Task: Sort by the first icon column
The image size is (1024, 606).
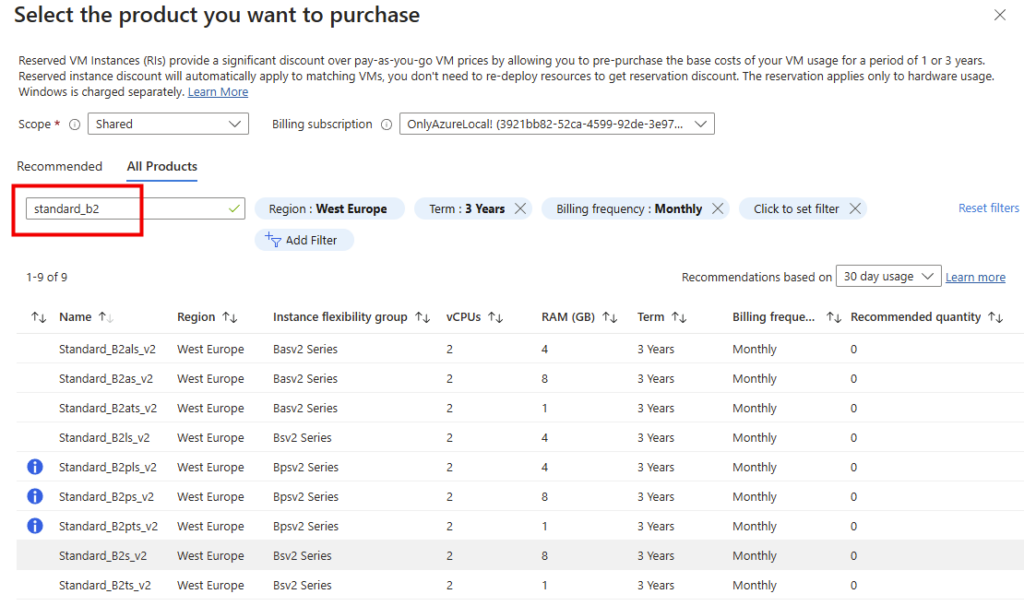Action: (39, 317)
